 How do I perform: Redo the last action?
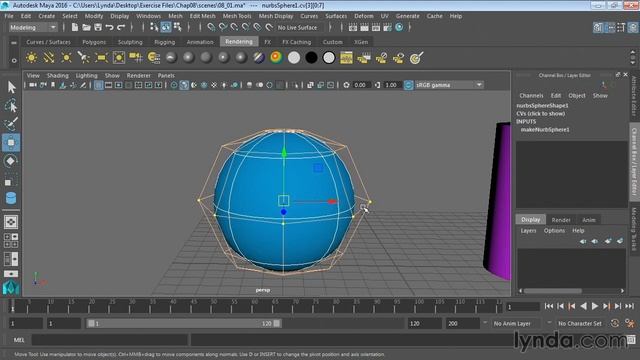[x=121, y=27]
